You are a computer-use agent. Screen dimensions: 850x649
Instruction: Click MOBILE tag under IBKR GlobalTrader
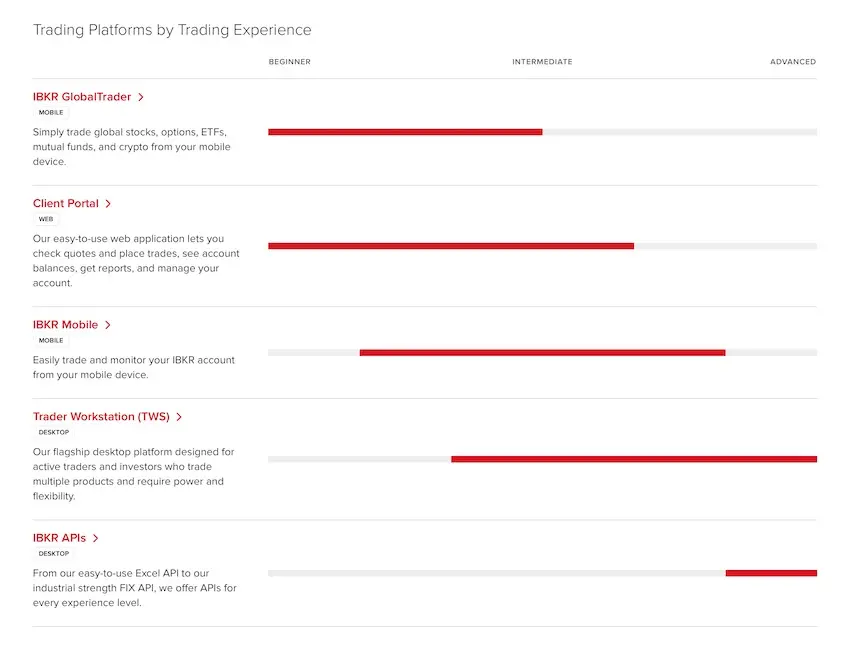point(51,113)
